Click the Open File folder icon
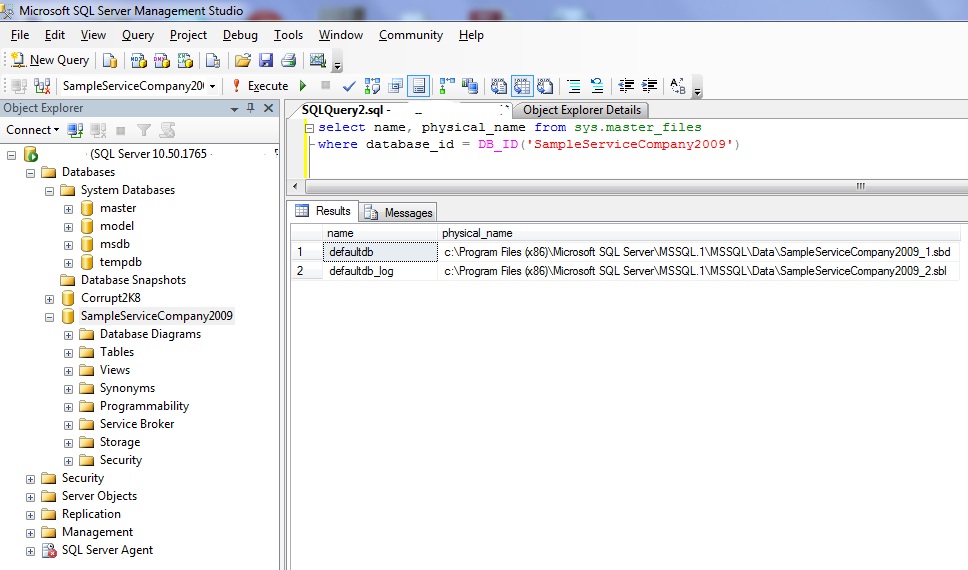The image size is (968, 570). [x=243, y=60]
